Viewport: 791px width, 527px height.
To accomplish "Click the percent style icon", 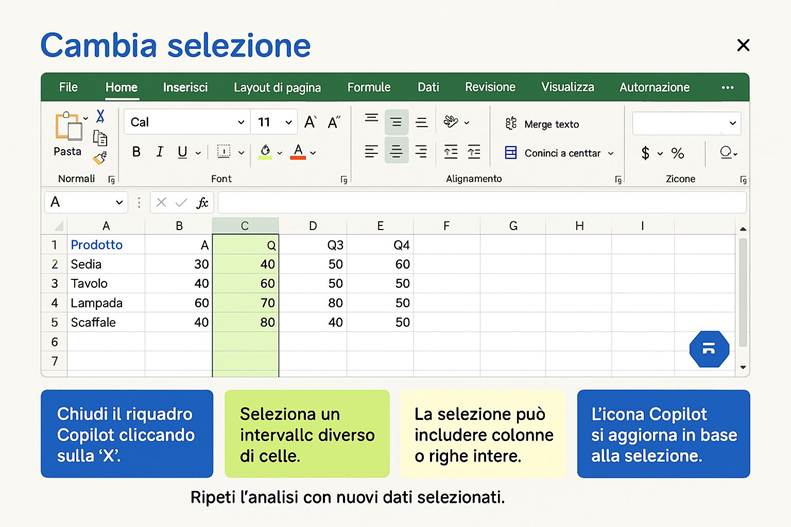I will 677,153.
